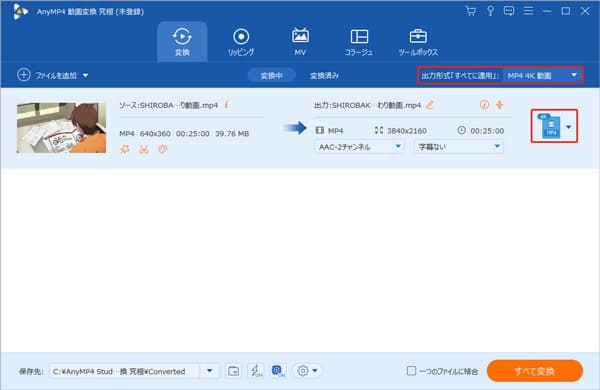This screenshot has width=600, height=390.
Task: Open the scissors cut tool
Action: click(144, 149)
